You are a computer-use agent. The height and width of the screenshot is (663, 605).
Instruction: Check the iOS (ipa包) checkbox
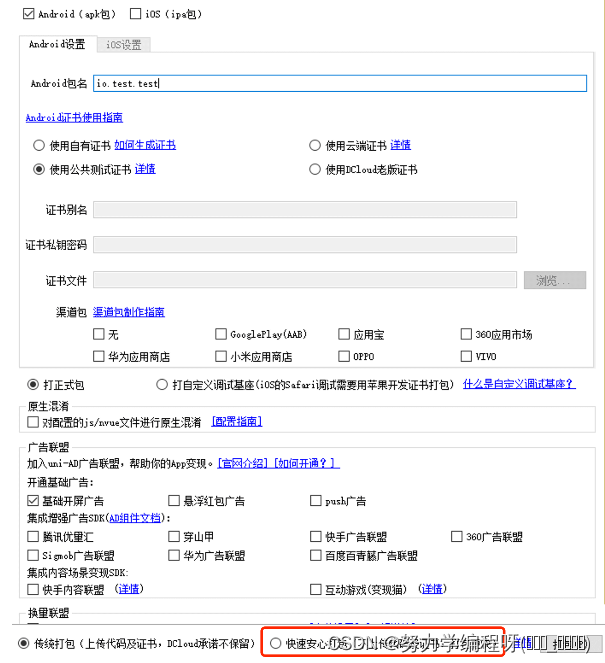pos(135,14)
